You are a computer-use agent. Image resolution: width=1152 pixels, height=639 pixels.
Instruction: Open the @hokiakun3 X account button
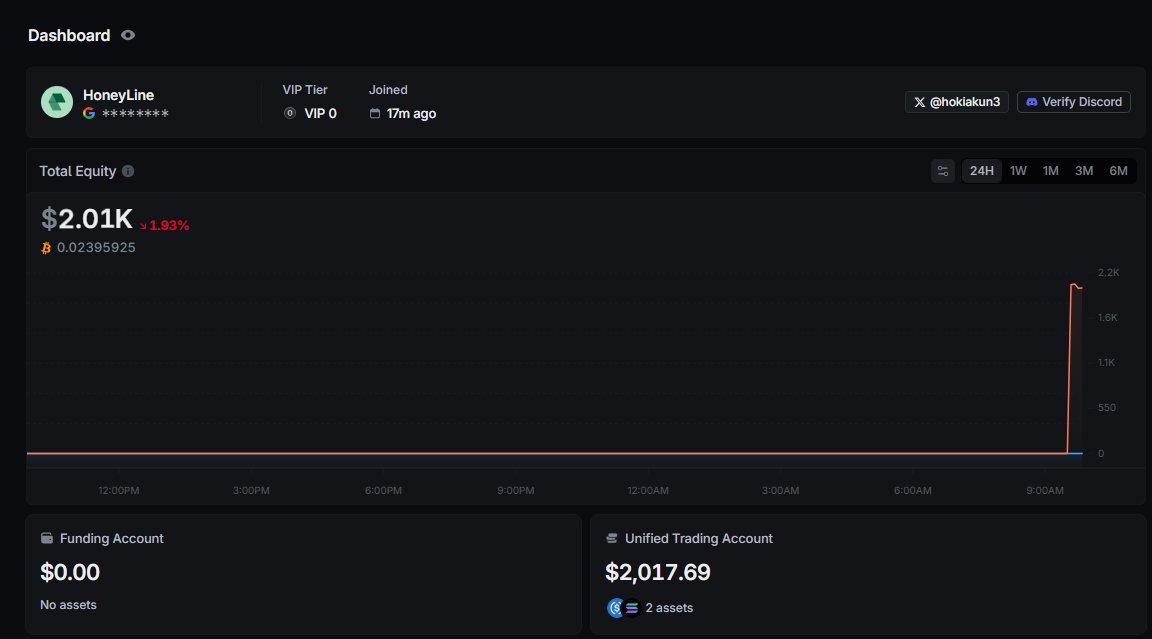click(957, 102)
